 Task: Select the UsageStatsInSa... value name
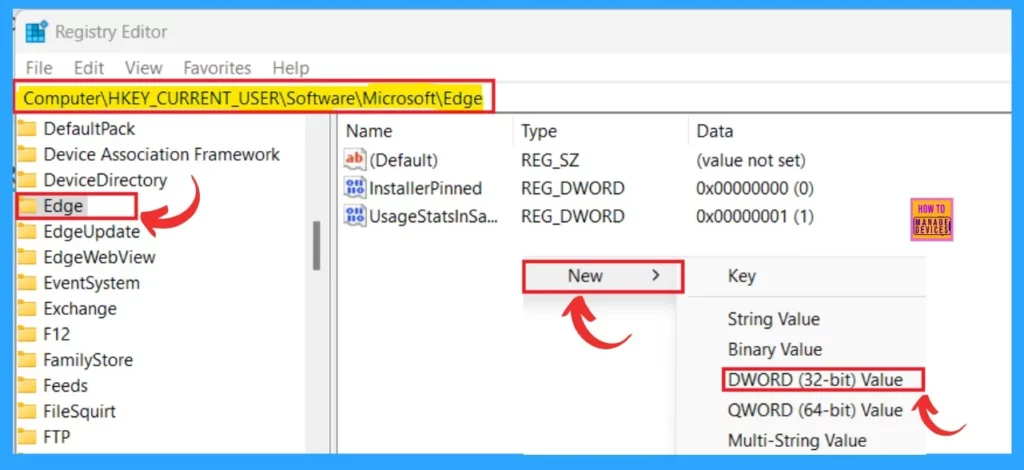point(434,216)
